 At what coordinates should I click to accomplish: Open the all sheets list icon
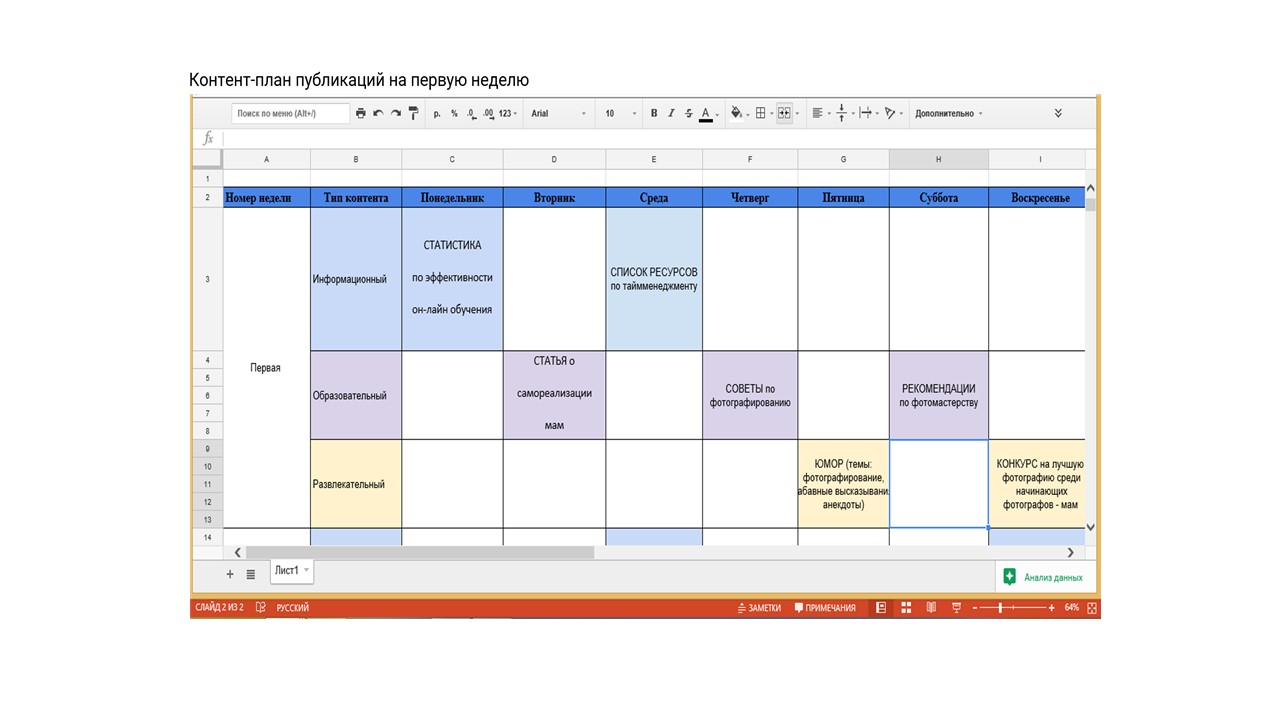tap(251, 575)
